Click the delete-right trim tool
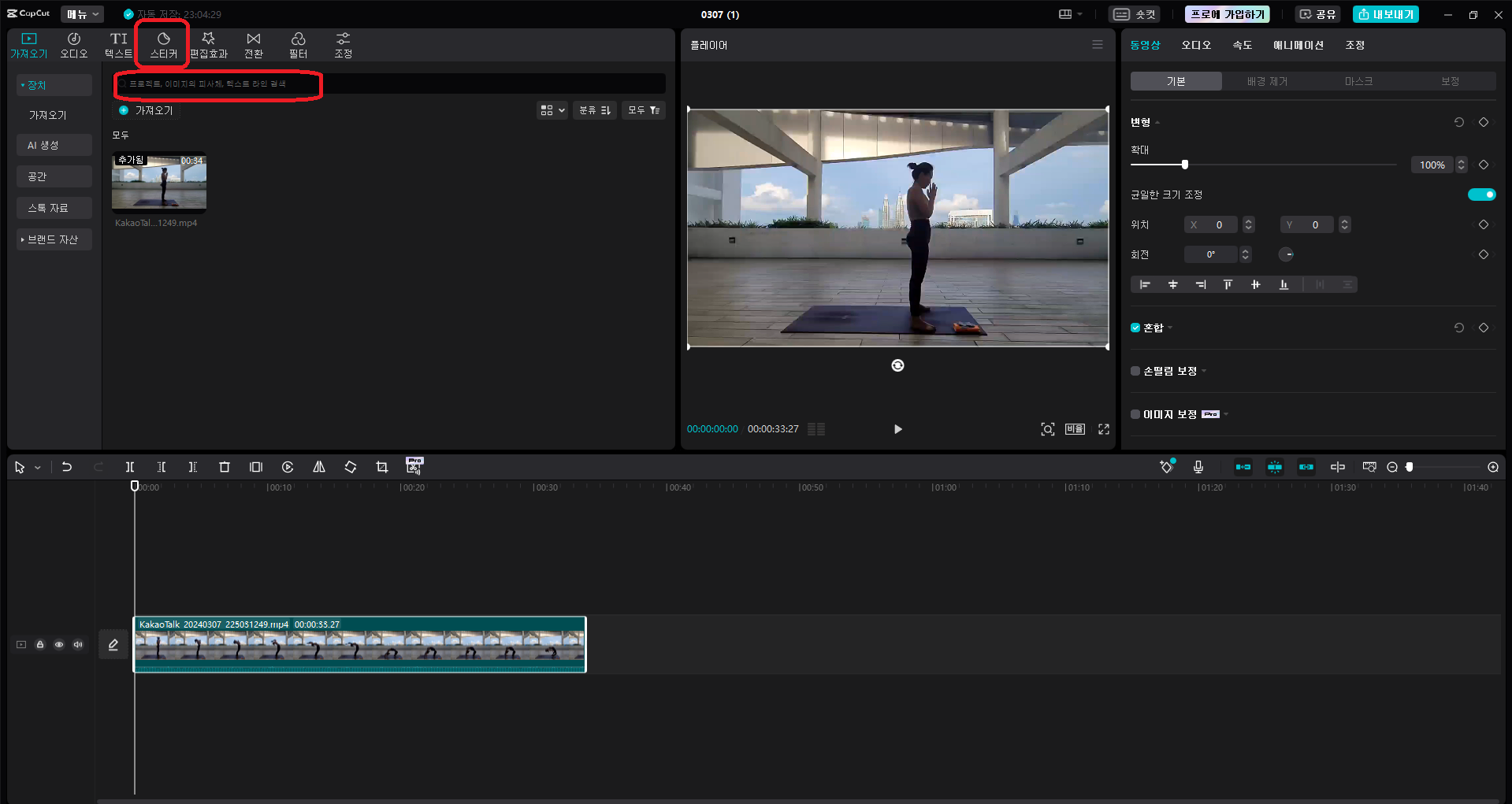Screen dimensions: 1512x804 (193, 467)
